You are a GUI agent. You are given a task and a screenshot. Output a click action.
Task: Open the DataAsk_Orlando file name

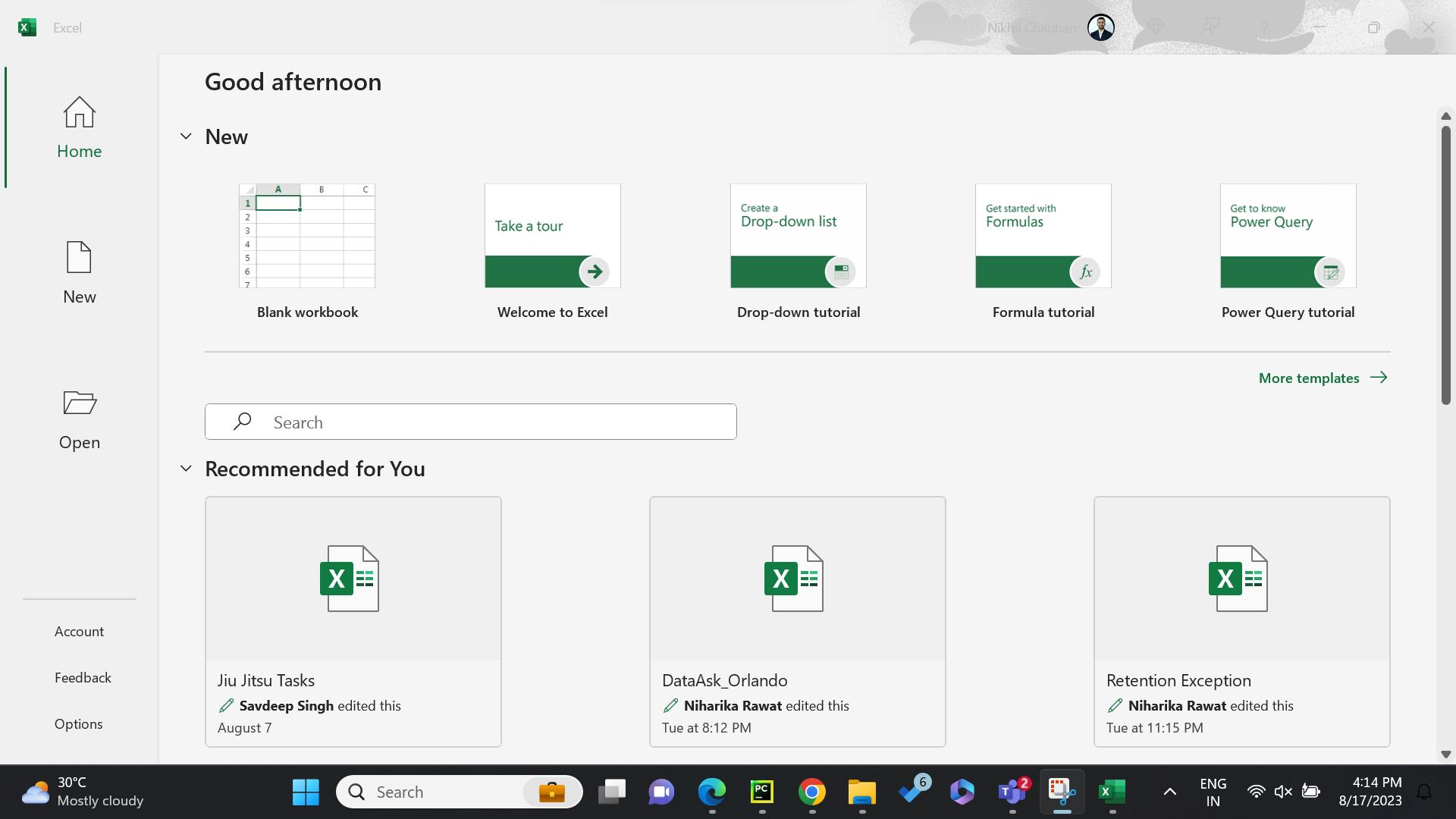click(x=724, y=680)
